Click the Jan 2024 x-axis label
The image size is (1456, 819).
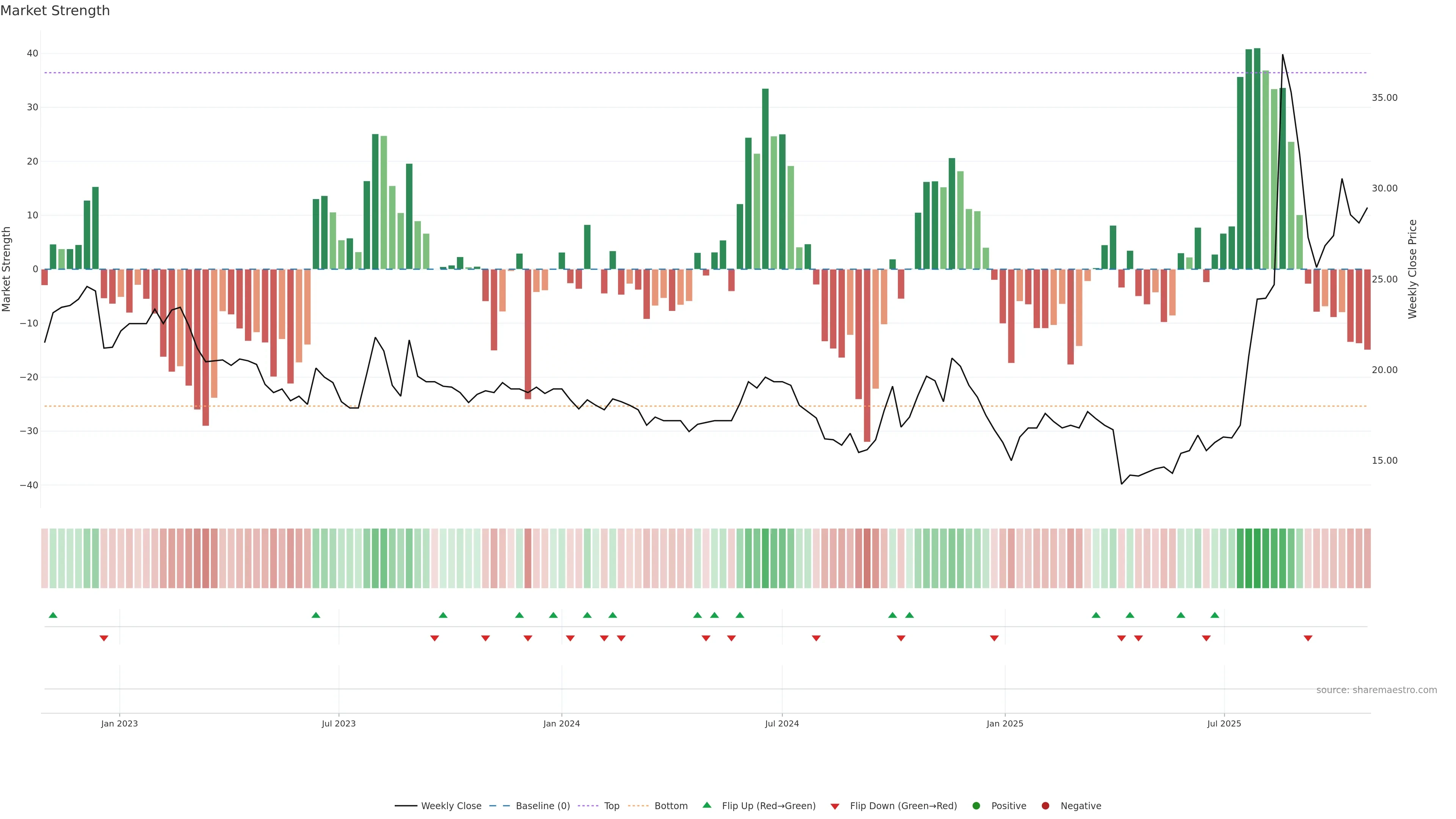point(561,723)
